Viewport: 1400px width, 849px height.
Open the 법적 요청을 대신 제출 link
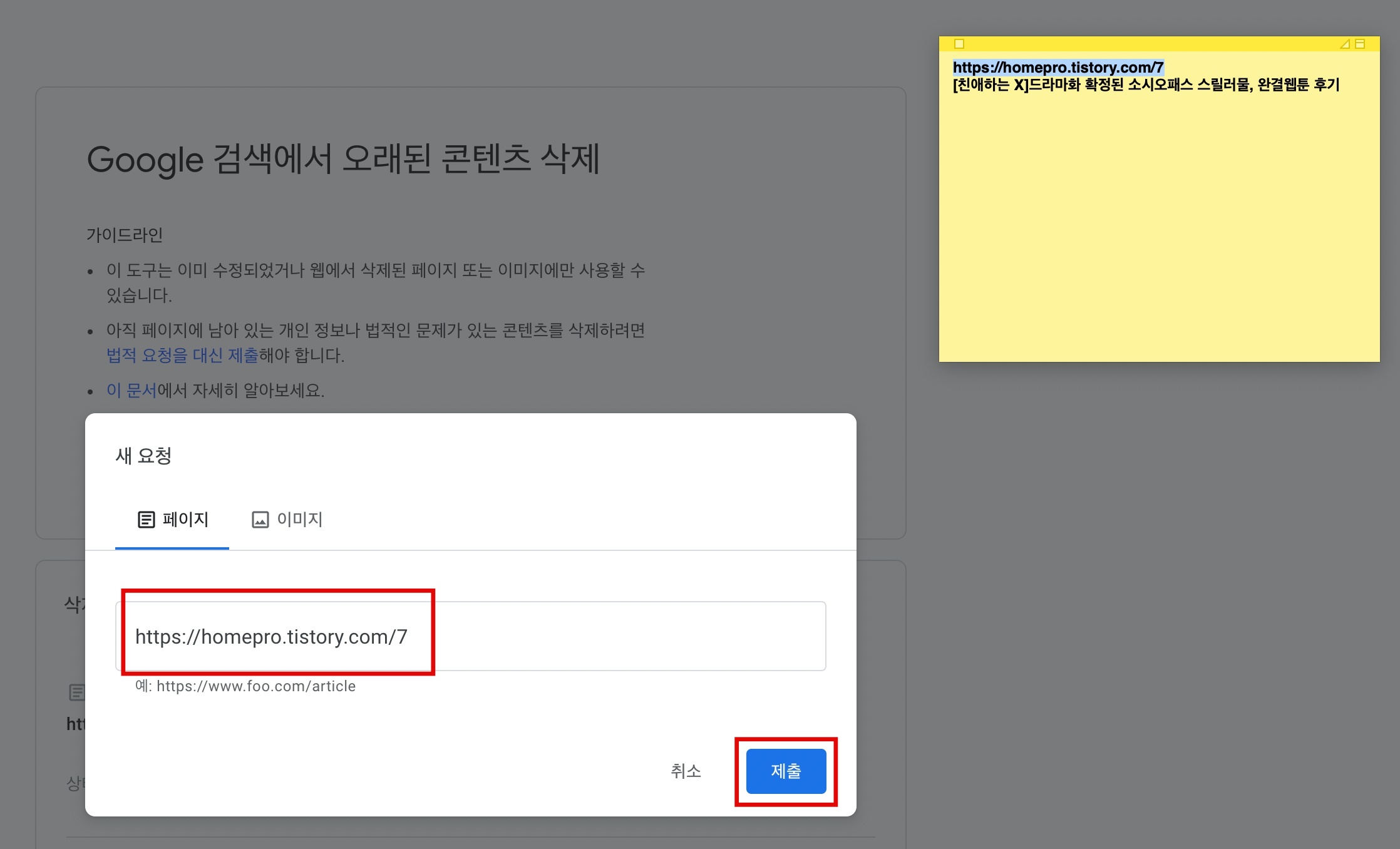coord(182,355)
